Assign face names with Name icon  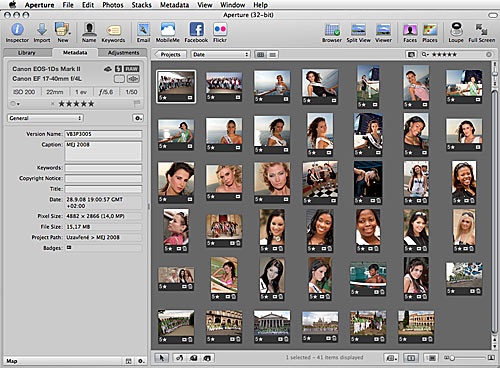[89, 30]
